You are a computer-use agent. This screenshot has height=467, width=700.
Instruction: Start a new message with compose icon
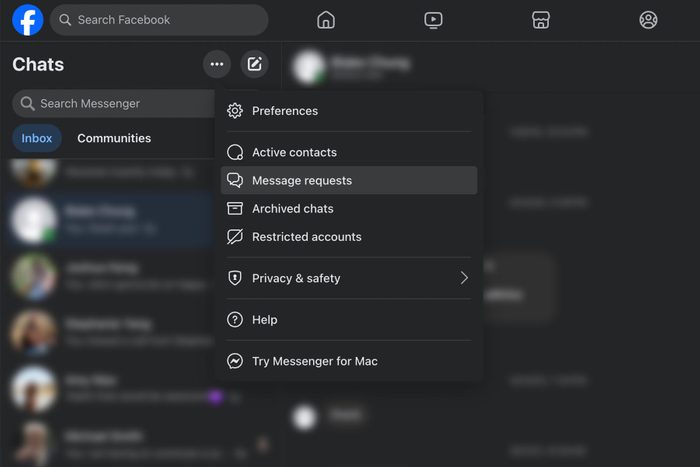click(x=255, y=65)
